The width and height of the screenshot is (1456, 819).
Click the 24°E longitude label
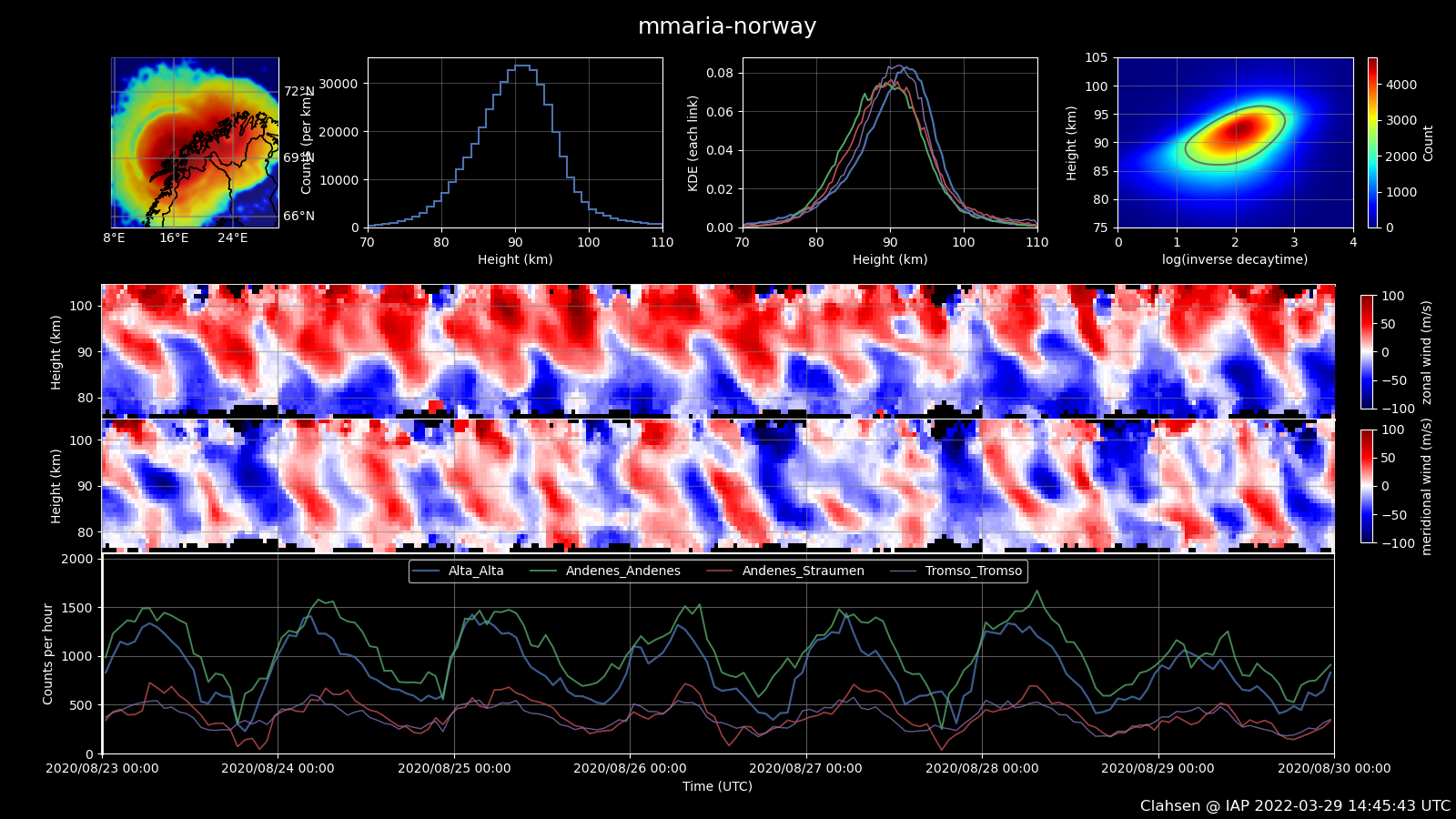232,238
